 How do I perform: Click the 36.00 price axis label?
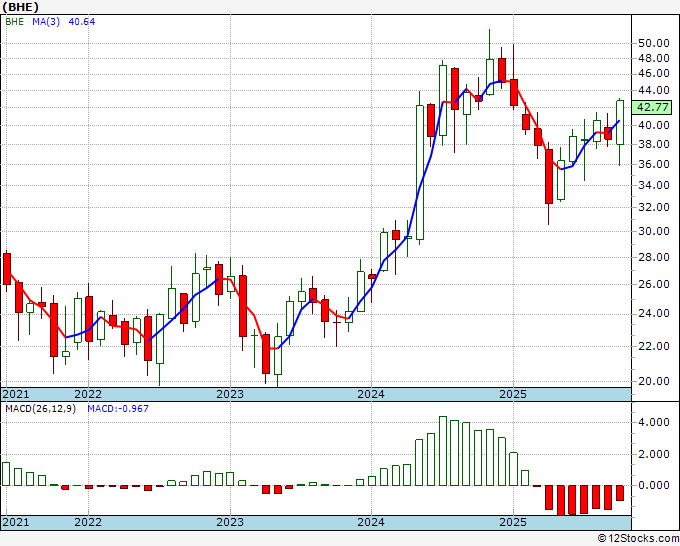click(653, 164)
